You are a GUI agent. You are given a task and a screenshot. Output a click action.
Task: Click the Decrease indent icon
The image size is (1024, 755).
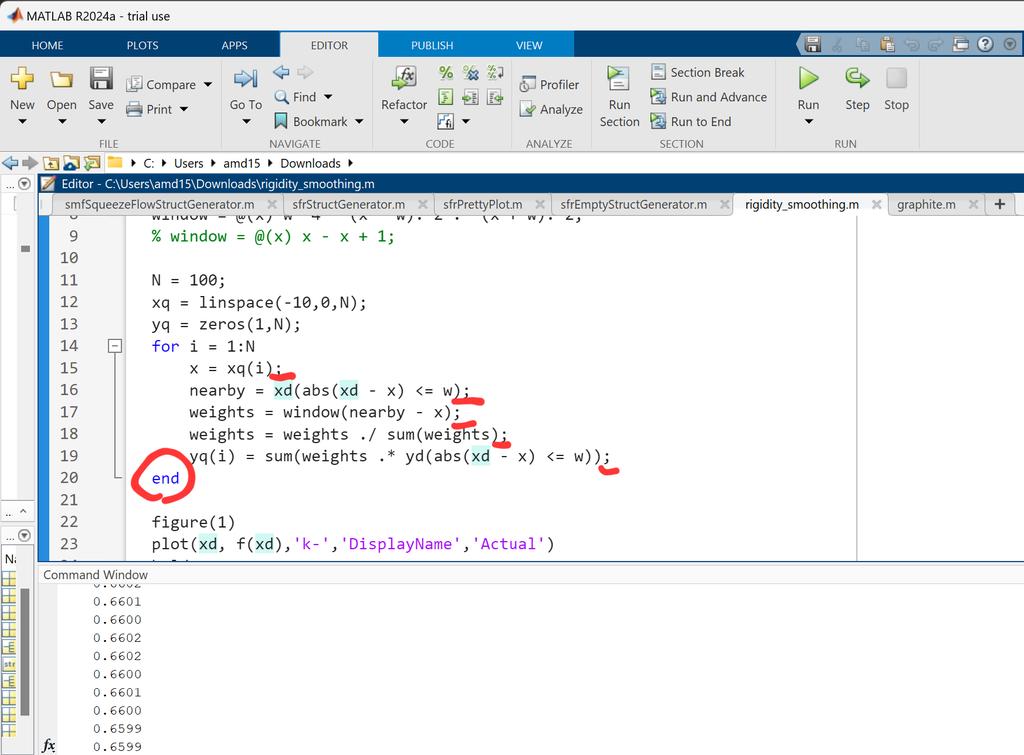(x=495, y=97)
